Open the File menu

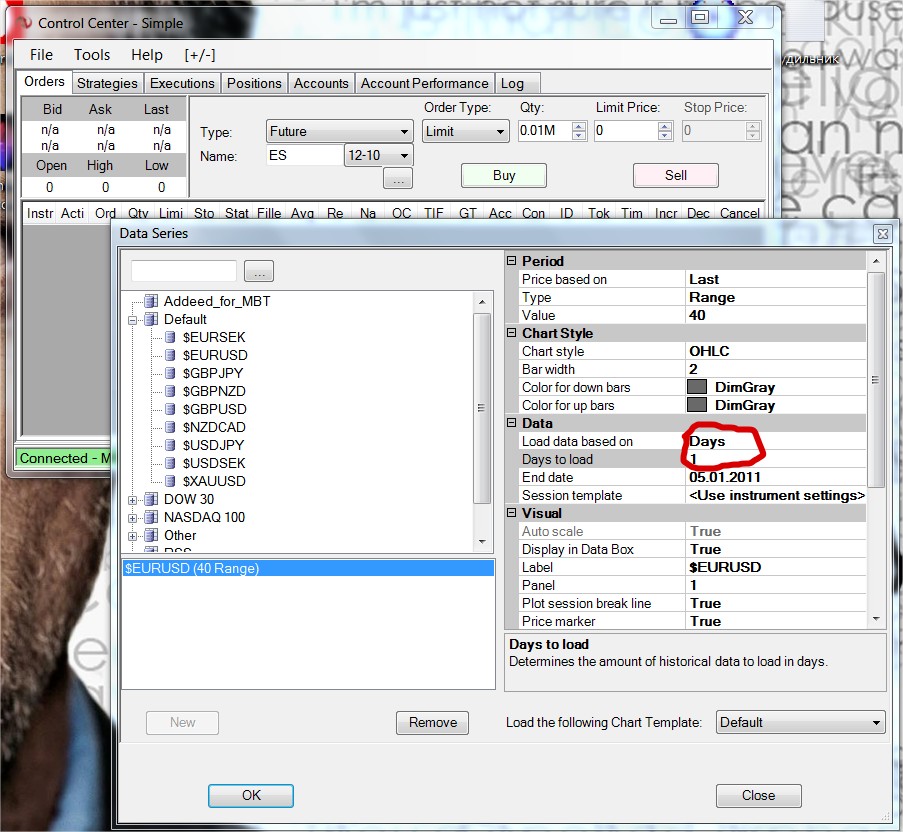tap(41, 55)
